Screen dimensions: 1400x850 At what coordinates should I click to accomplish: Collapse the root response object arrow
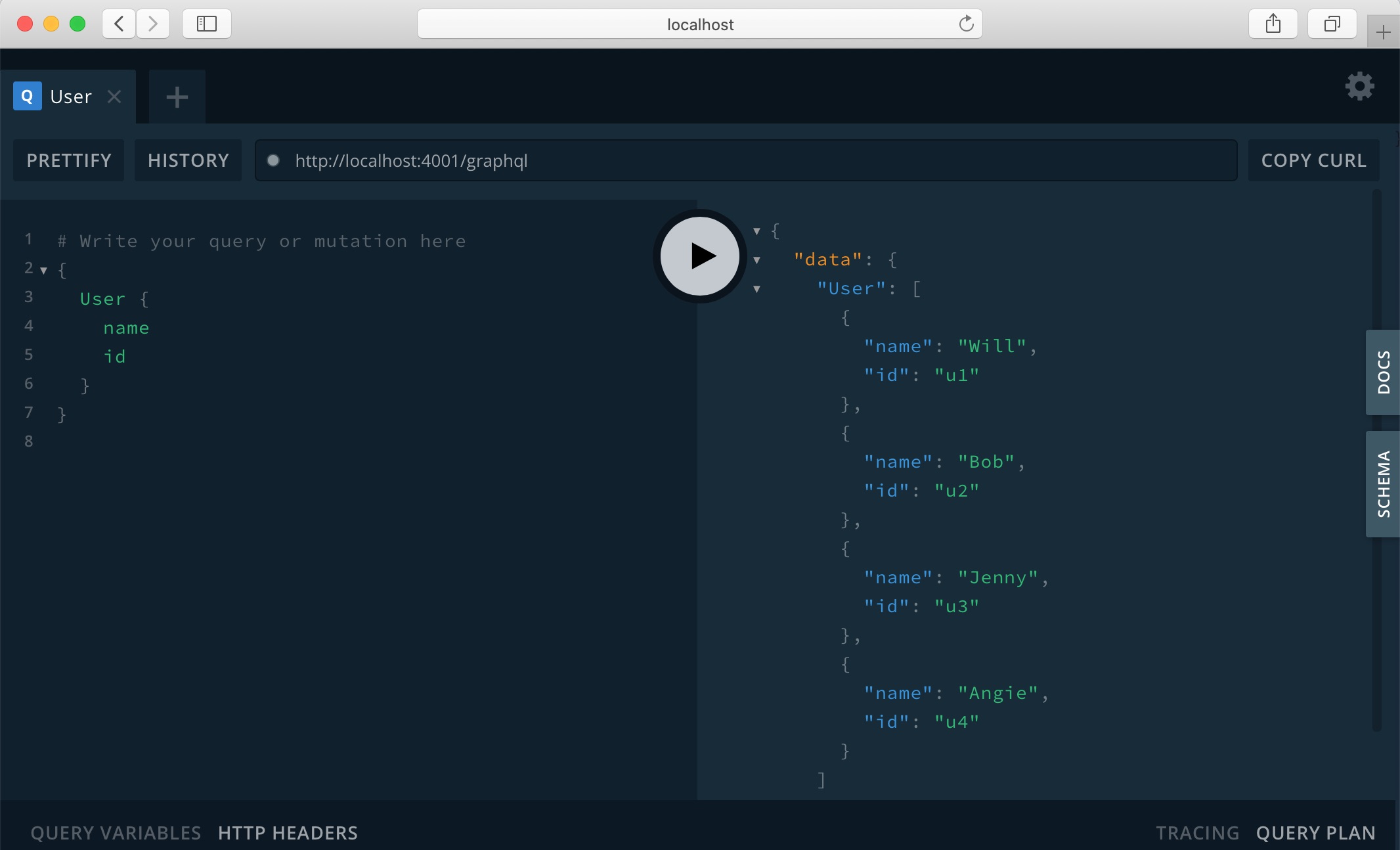click(756, 231)
